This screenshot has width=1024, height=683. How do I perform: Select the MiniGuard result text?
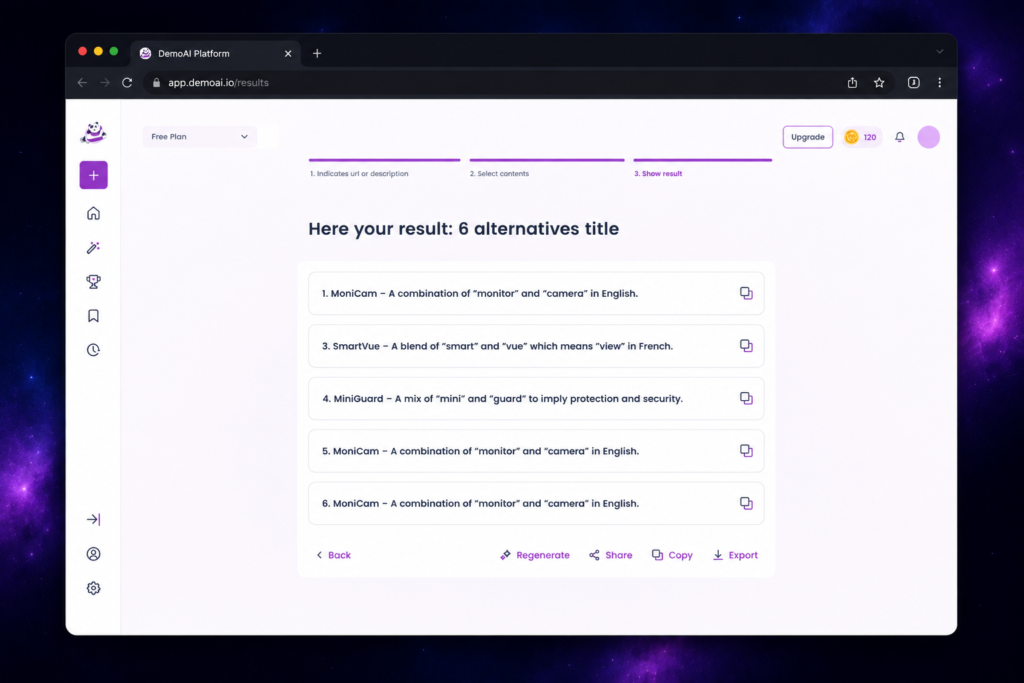(502, 398)
